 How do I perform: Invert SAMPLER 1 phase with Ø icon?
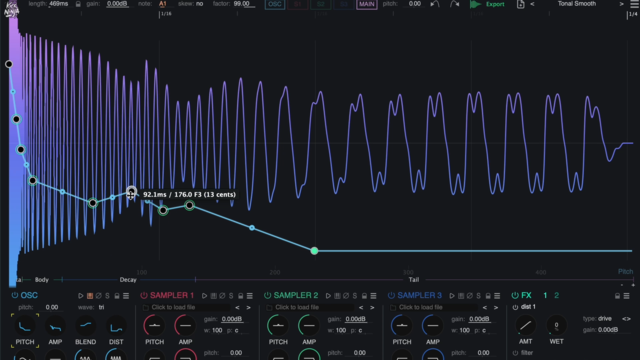tap(222, 296)
